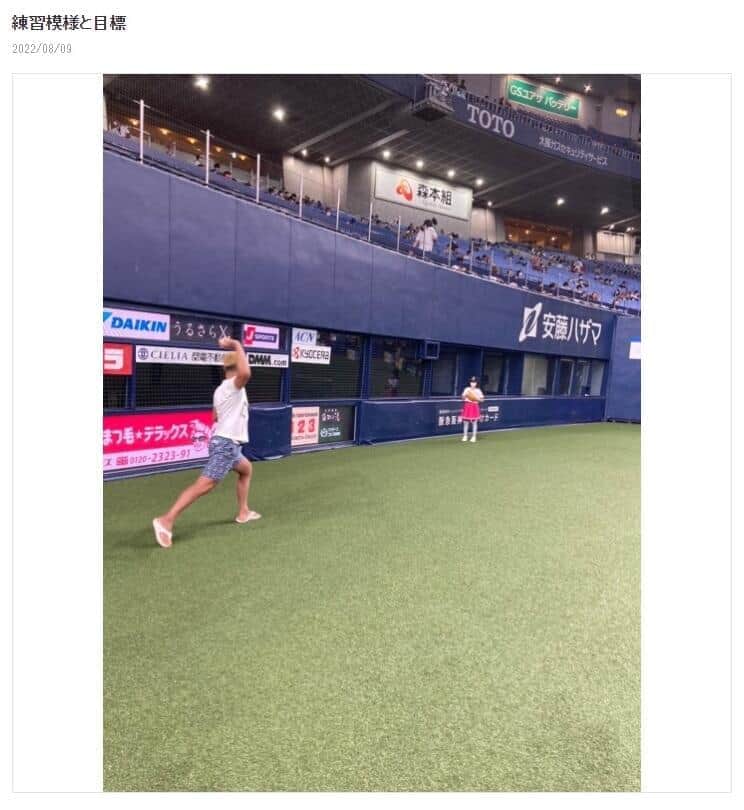This screenshot has height=810, width=744.
Task: Open the post title 練習模様と目標
Action: [x=69, y=23]
